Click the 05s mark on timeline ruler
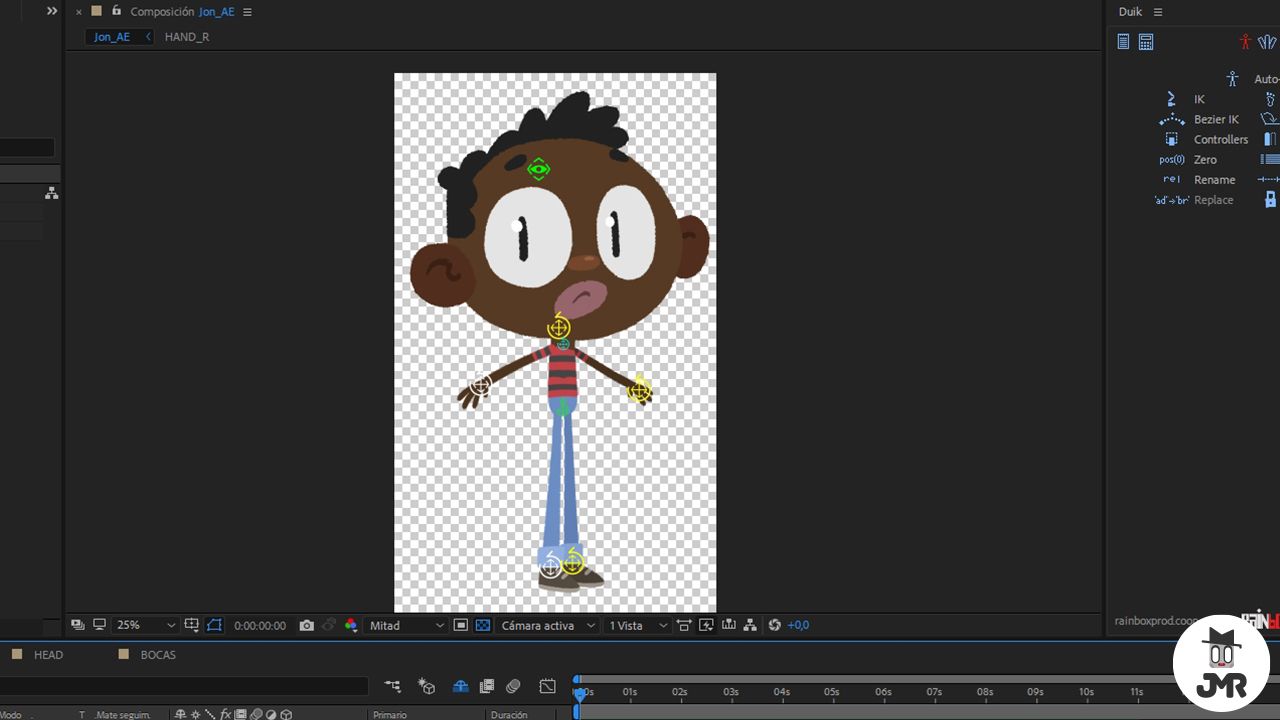 832,691
